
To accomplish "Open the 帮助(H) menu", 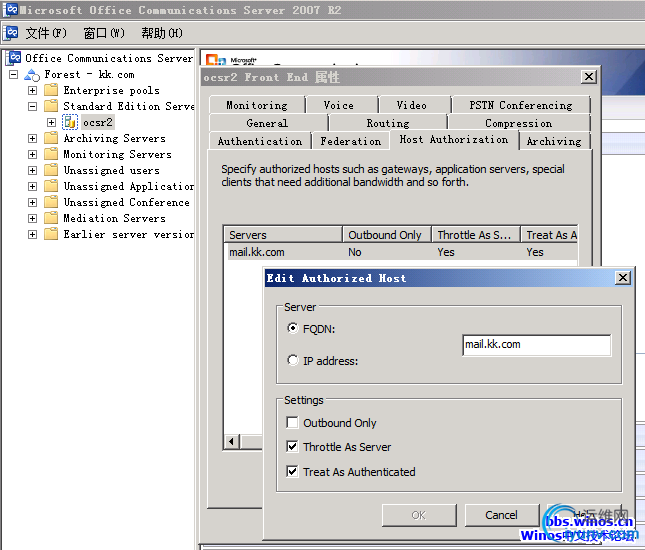I will (162, 33).
